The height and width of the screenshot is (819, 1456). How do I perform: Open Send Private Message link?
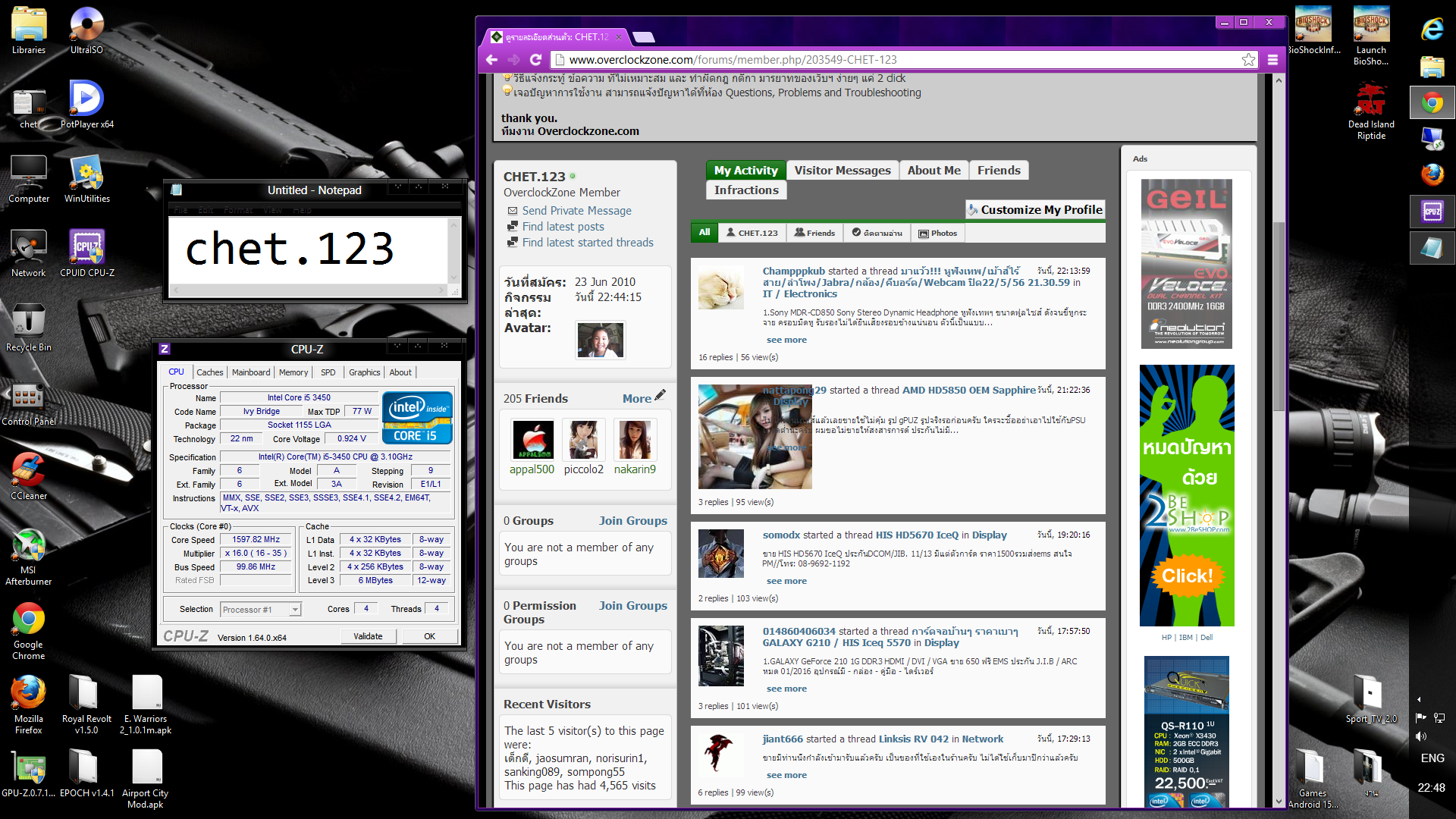(x=576, y=211)
